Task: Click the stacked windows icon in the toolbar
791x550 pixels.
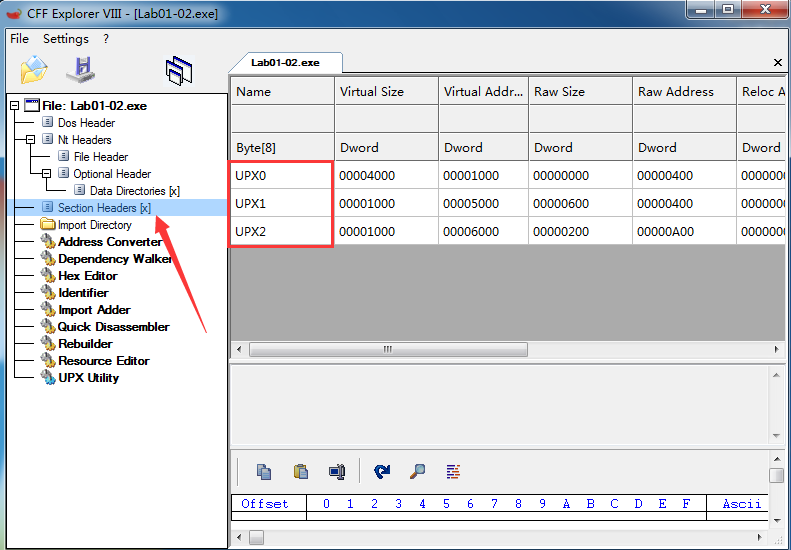Action: click(x=179, y=71)
